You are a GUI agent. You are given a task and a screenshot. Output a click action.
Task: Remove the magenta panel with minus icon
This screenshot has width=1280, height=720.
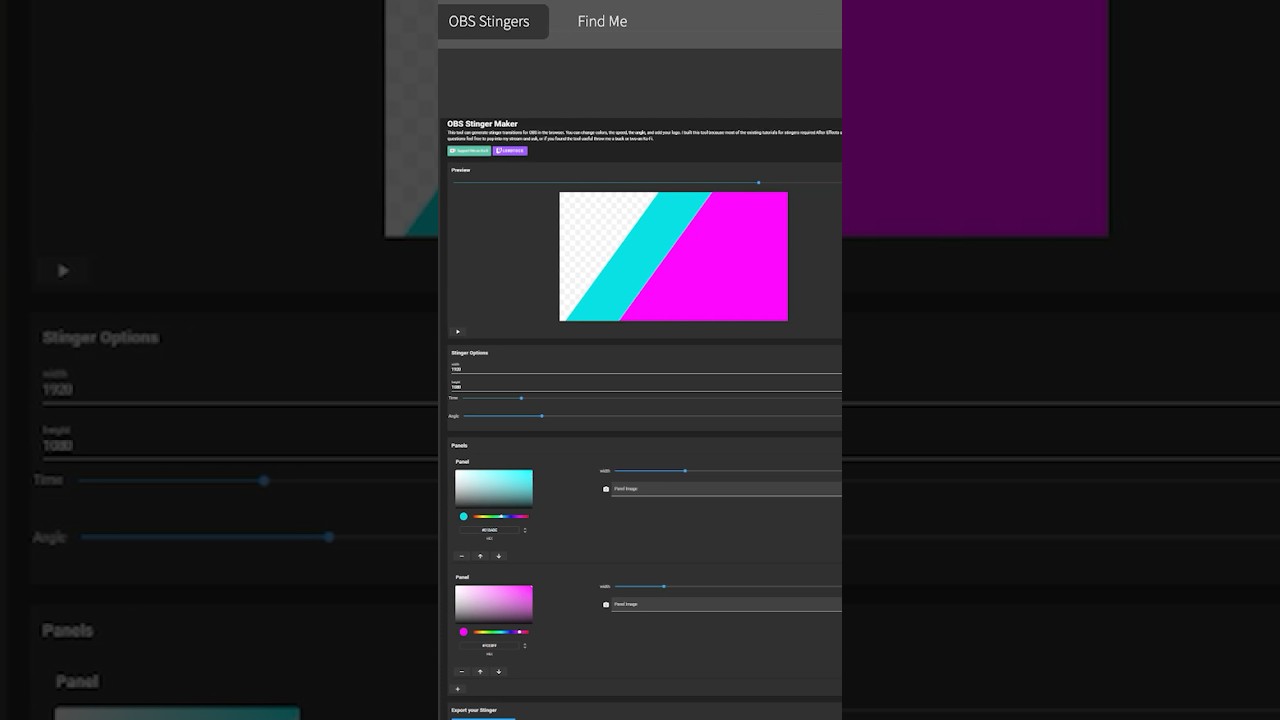tap(461, 672)
